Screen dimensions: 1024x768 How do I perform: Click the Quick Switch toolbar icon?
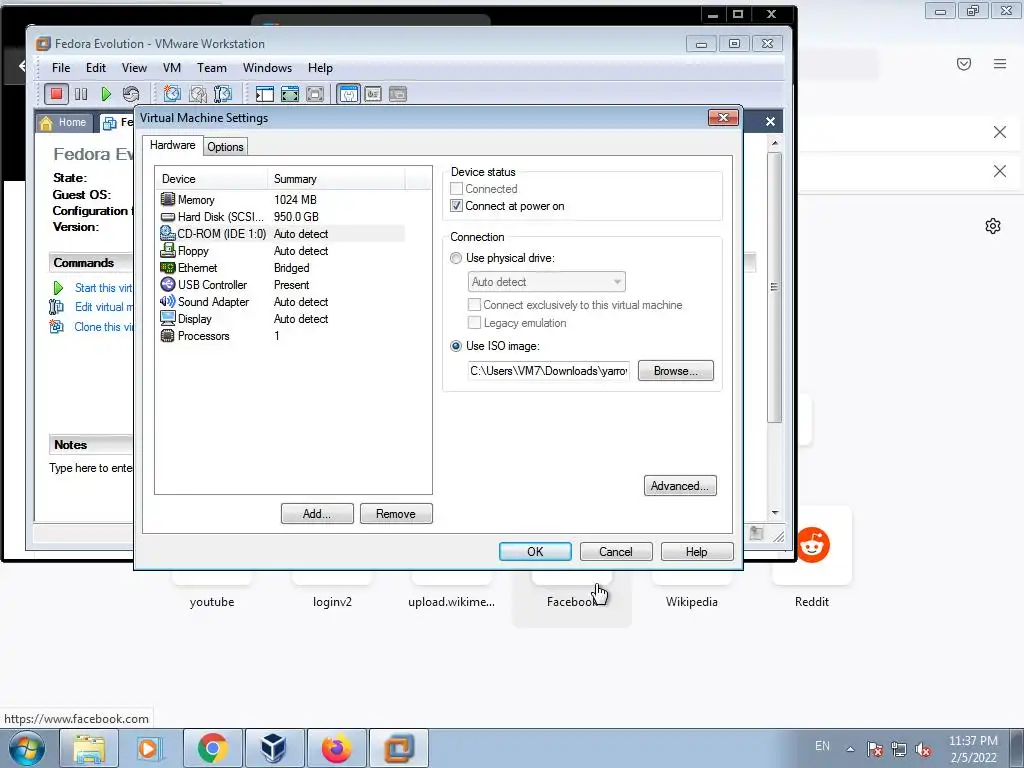(315, 94)
